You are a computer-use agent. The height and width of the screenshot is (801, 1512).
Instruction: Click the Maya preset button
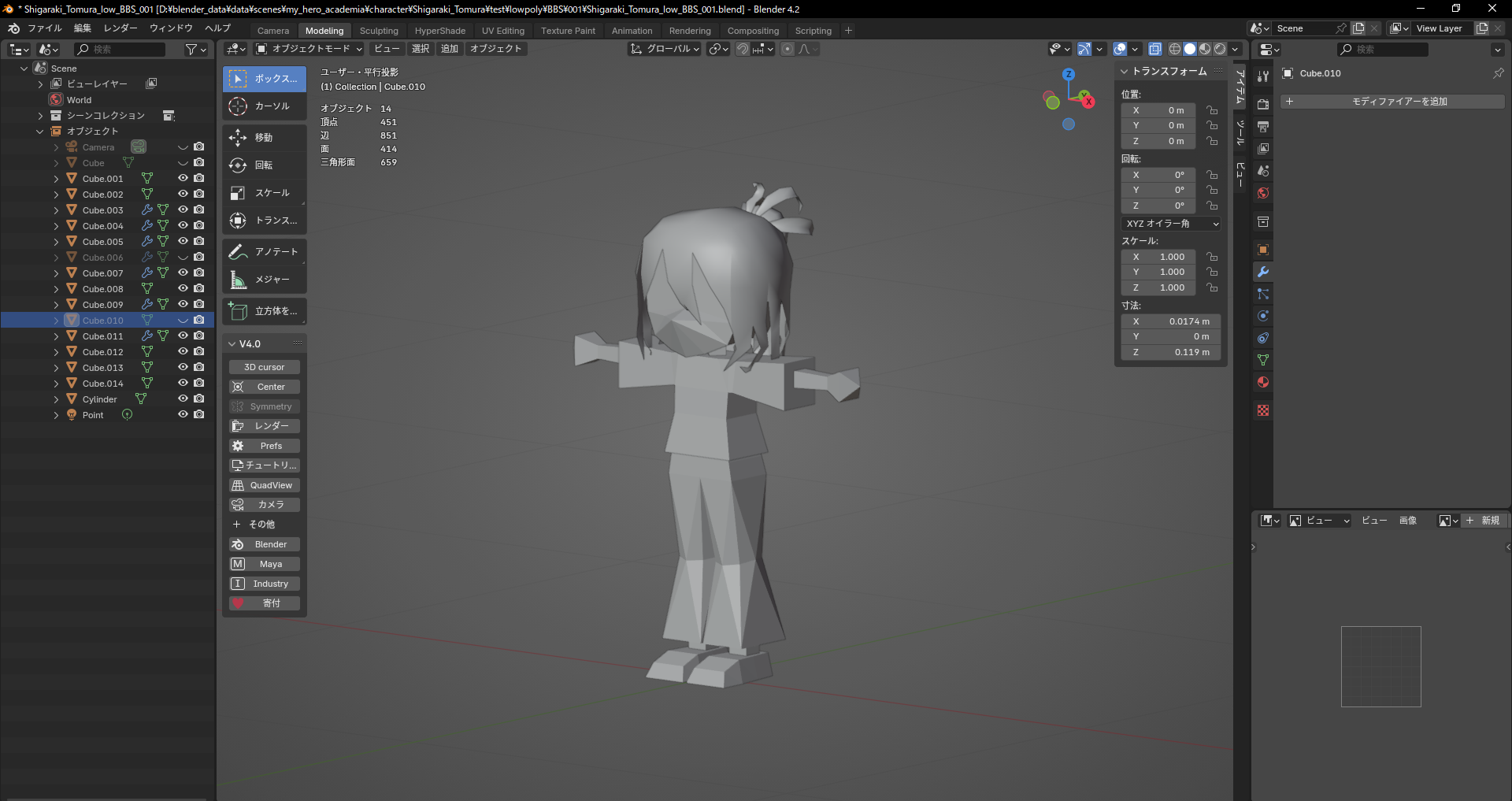point(265,564)
